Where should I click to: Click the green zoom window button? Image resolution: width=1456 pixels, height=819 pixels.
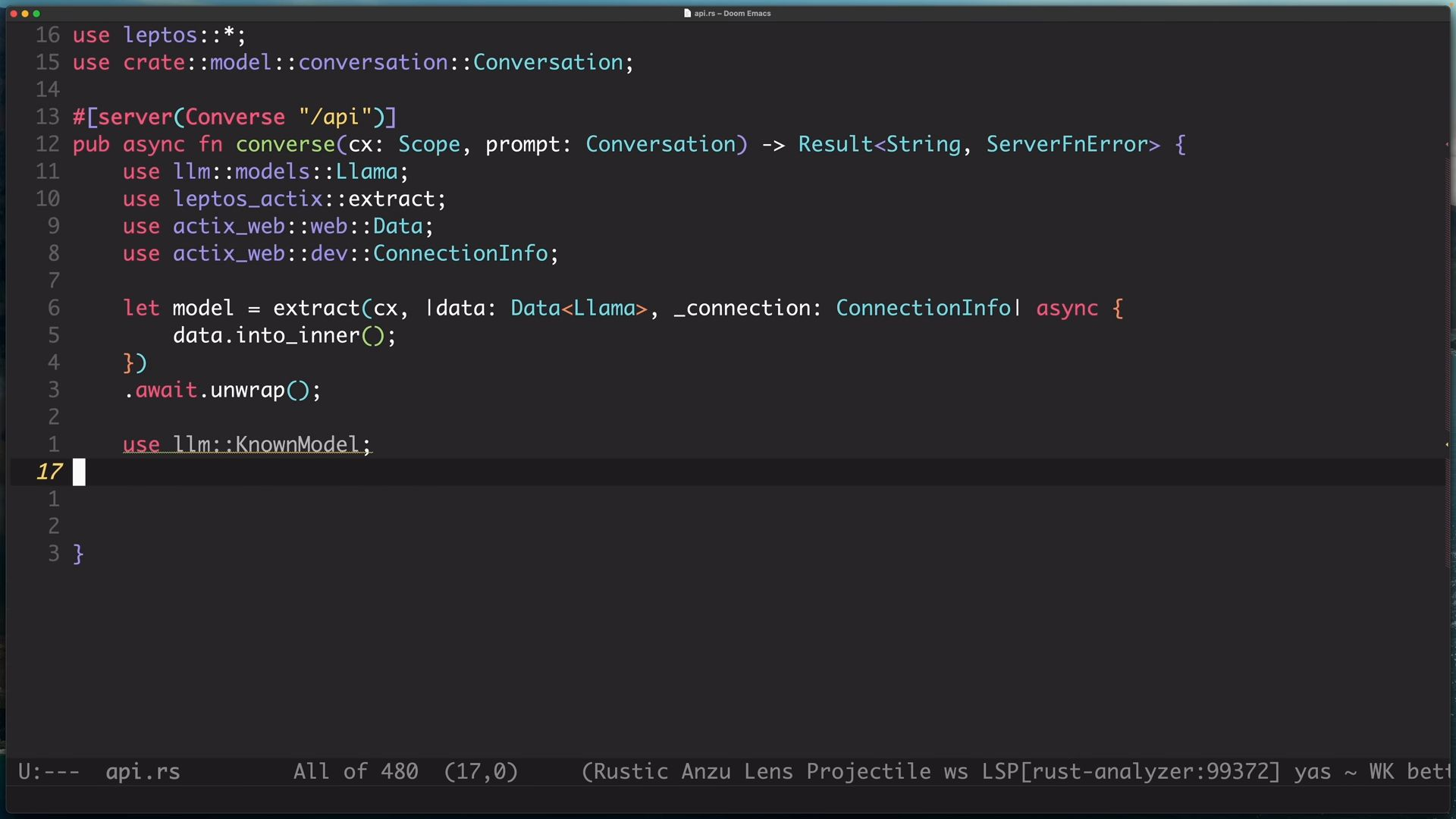pyautogui.click(x=36, y=14)
